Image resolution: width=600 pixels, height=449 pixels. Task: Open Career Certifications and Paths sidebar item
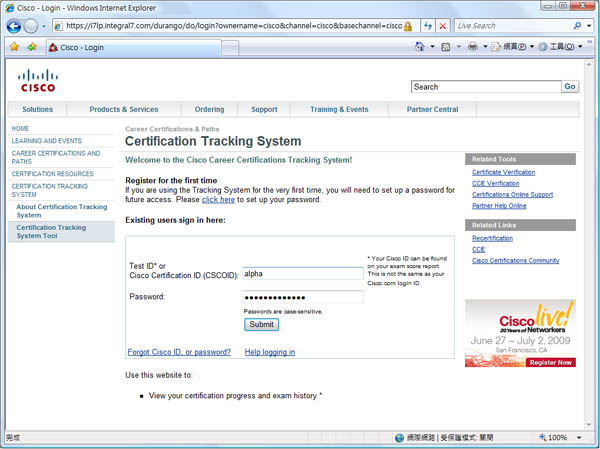[x=56, y=158]
